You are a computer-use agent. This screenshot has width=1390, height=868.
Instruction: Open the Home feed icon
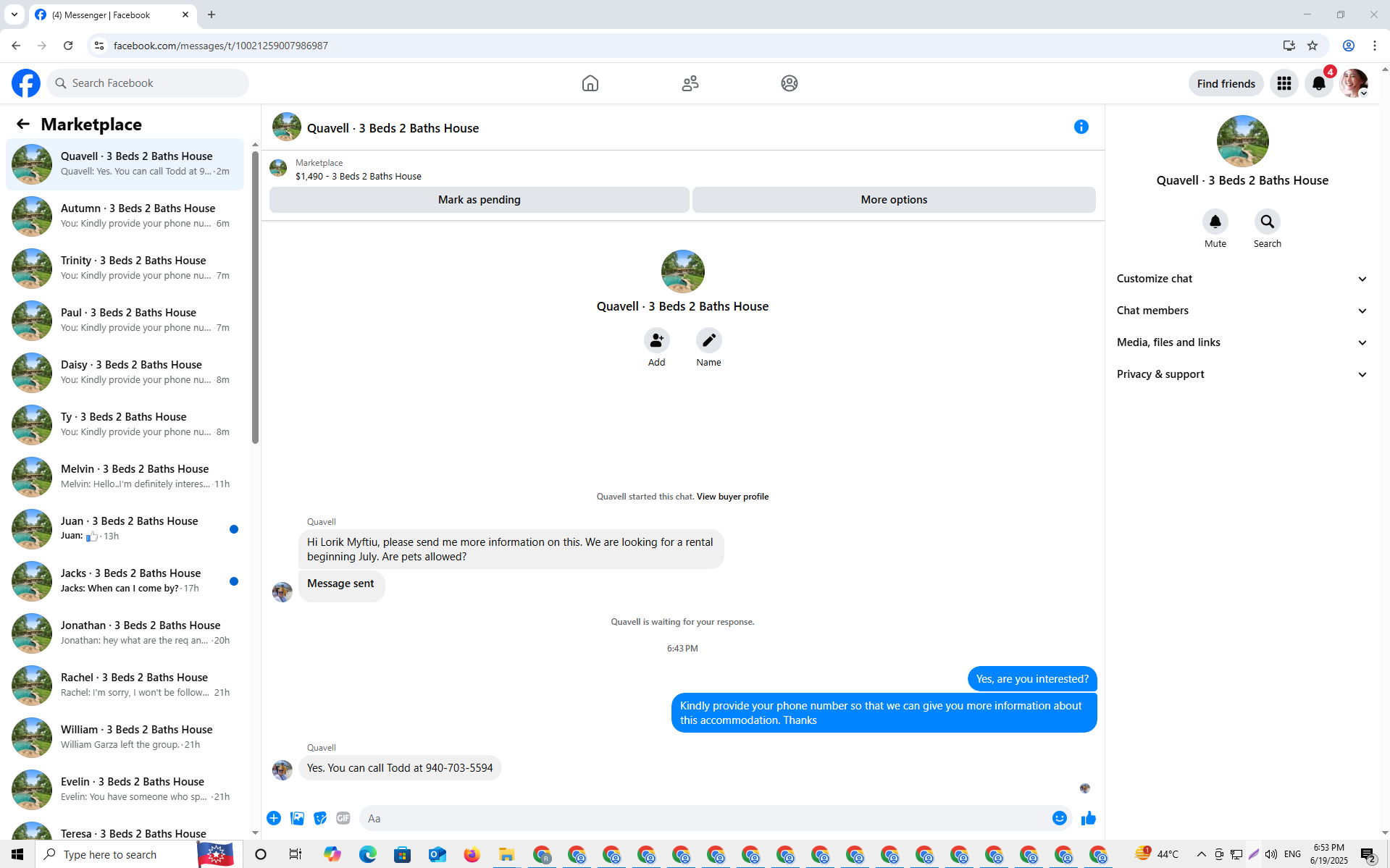click(590, 83)
